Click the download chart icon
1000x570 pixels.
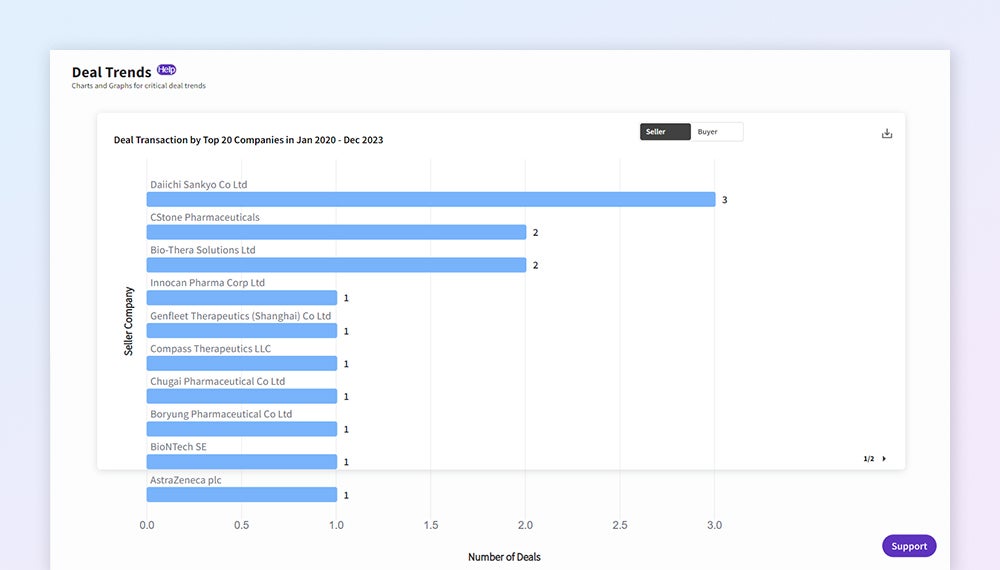886,133
